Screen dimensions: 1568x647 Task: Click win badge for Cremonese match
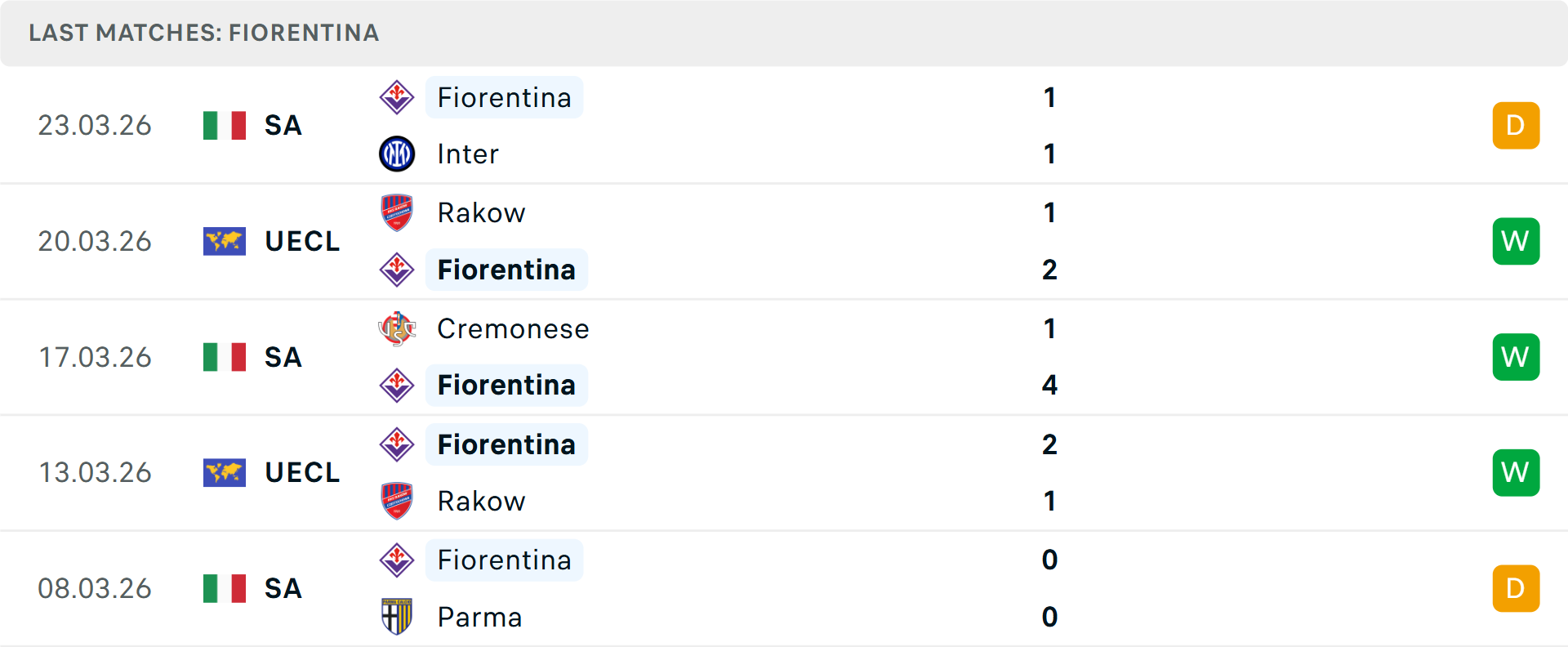(x=1515, y=357)
